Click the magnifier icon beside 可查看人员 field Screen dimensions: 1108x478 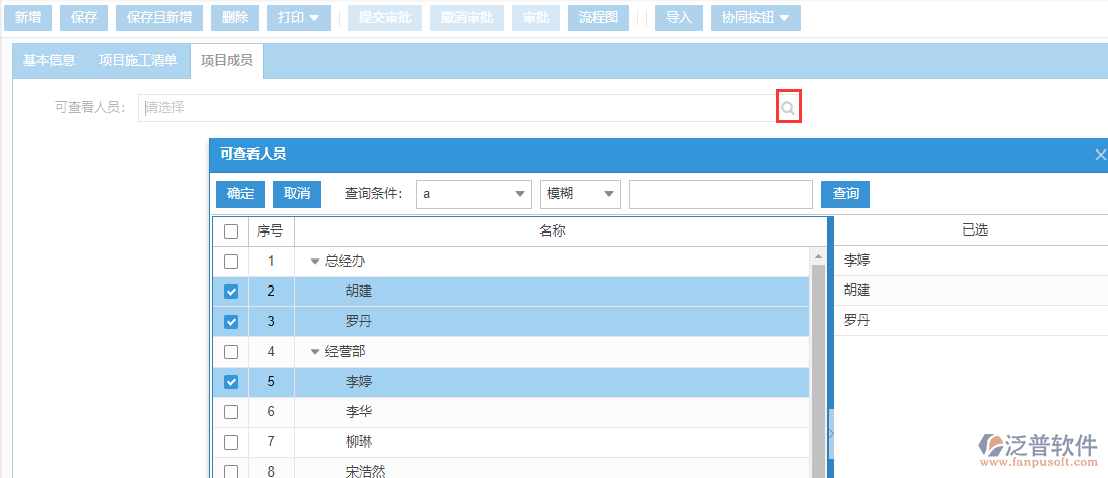[x=788, y=108]
